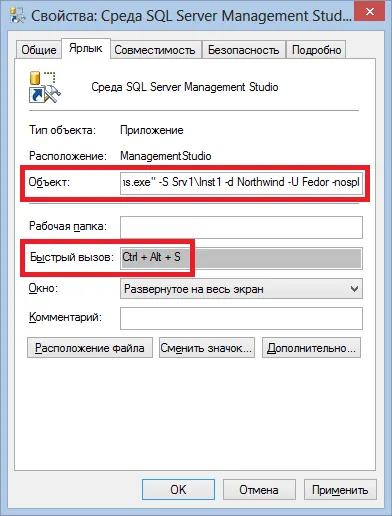Expand the Окно dropdown arrow

coord(354,289)
